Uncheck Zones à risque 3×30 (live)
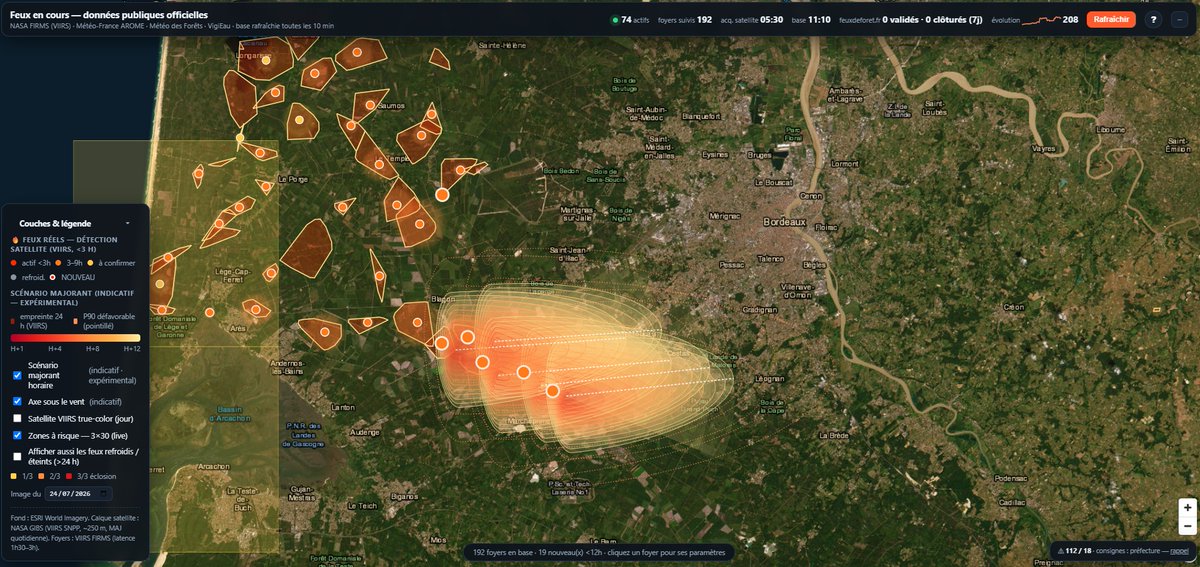This screenshot has width=1200, height=567. click(17, 436)
